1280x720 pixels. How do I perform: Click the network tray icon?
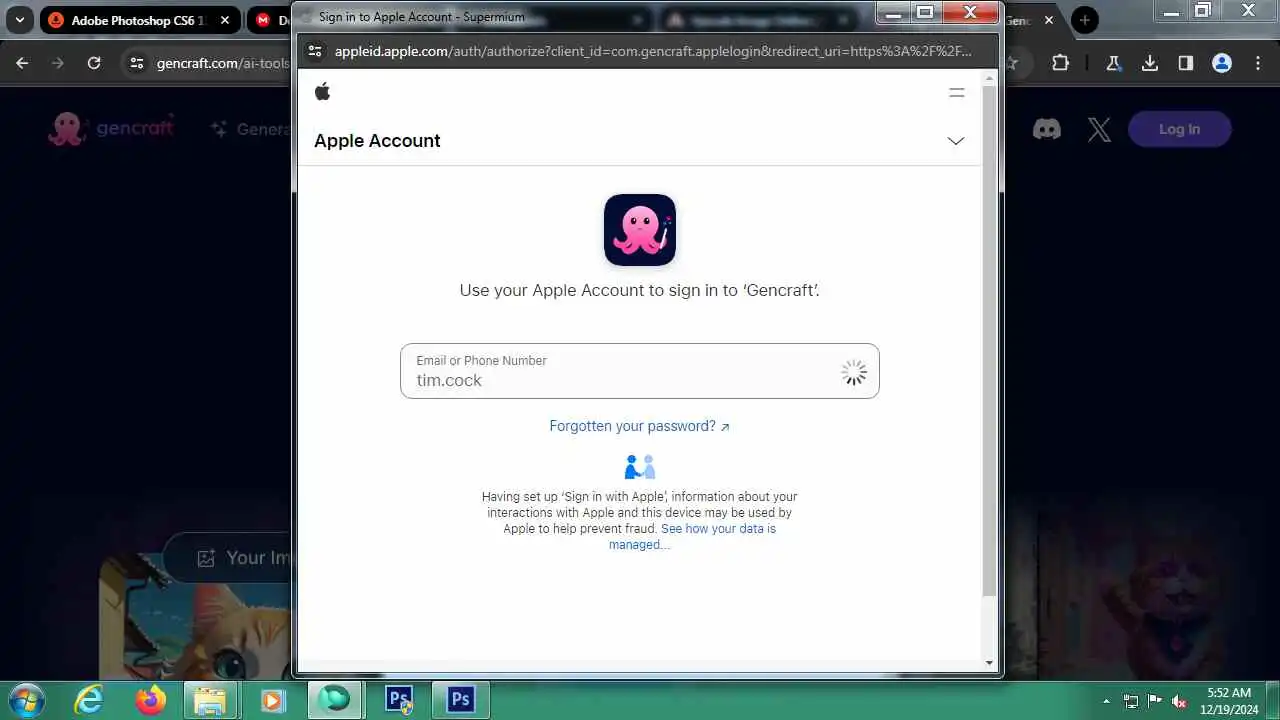click(x=1131, y=700)
